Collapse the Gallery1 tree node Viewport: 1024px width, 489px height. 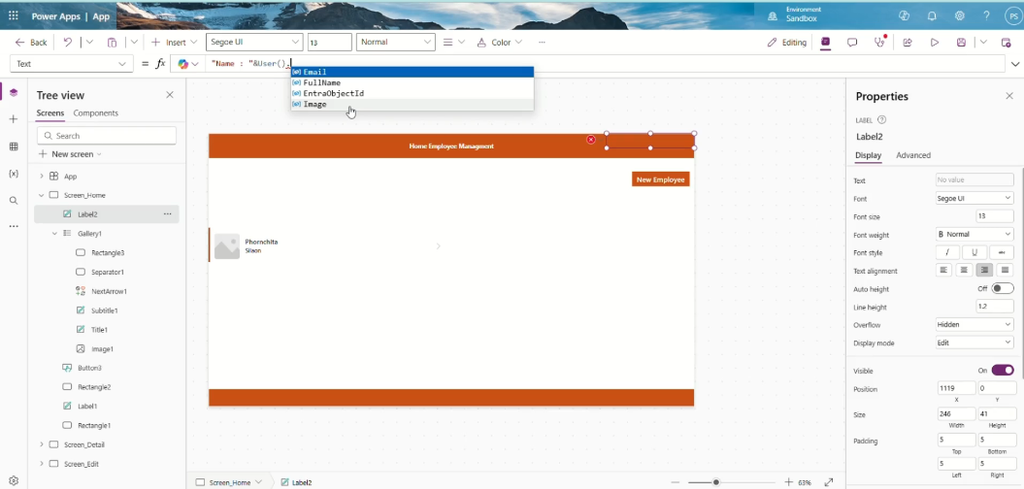(x=55, y=233)
